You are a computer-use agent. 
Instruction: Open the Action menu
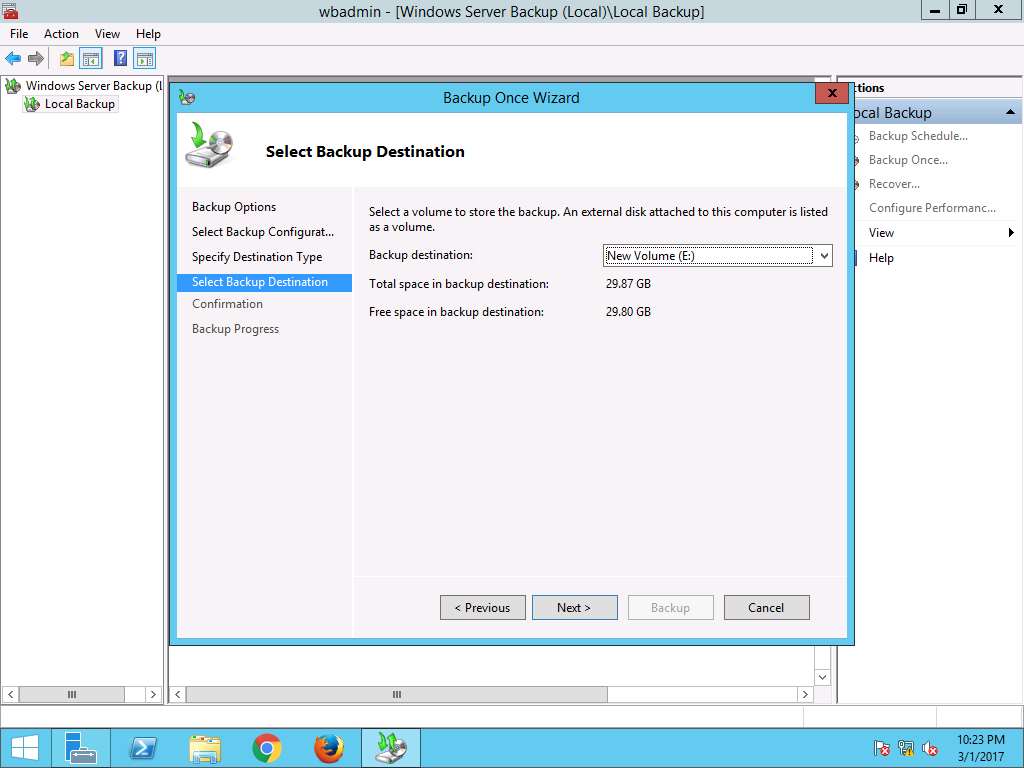click(x=61, y=34)
